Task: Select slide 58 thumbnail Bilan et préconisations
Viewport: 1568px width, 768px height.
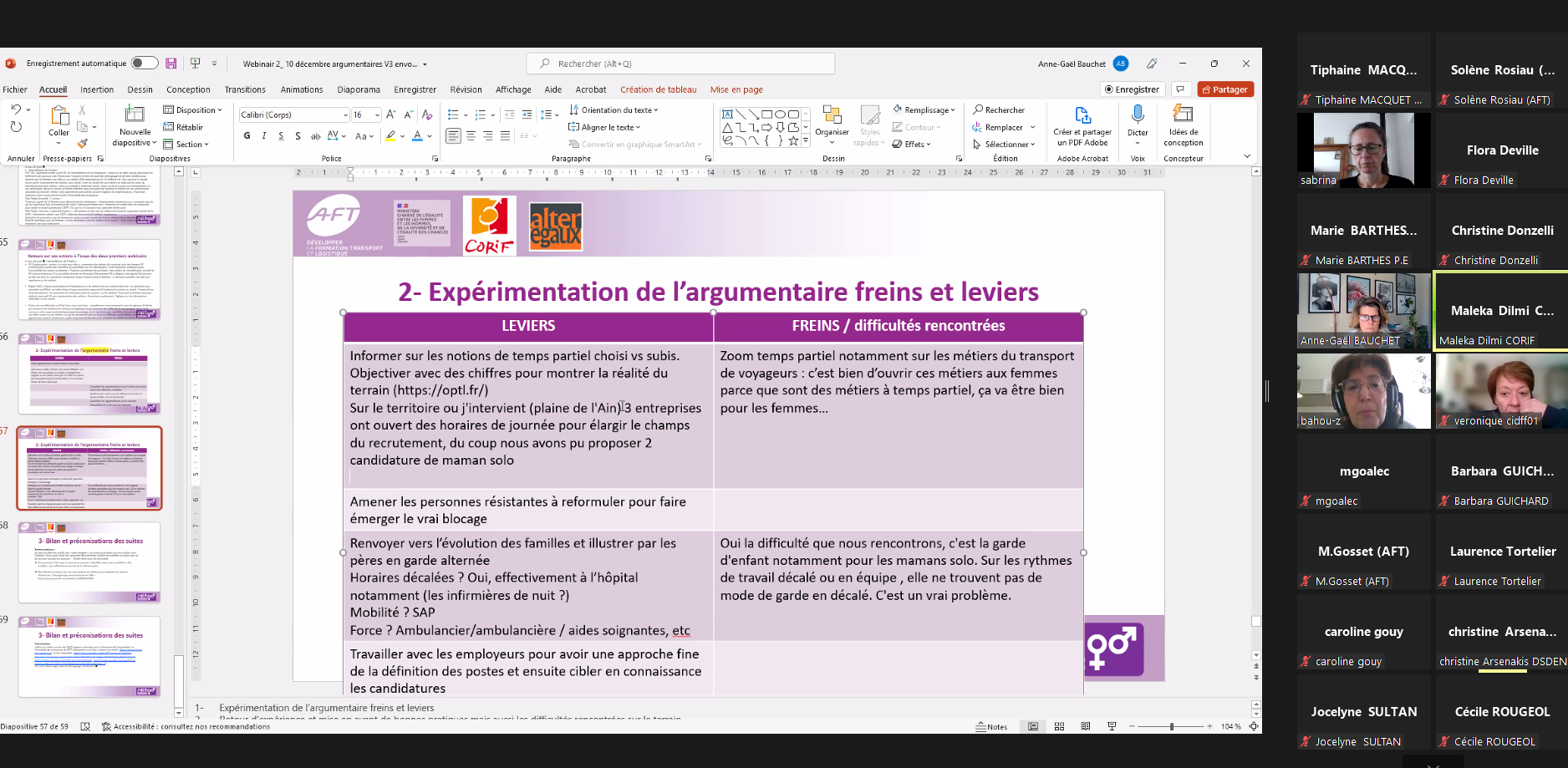Action: [89, 562]
